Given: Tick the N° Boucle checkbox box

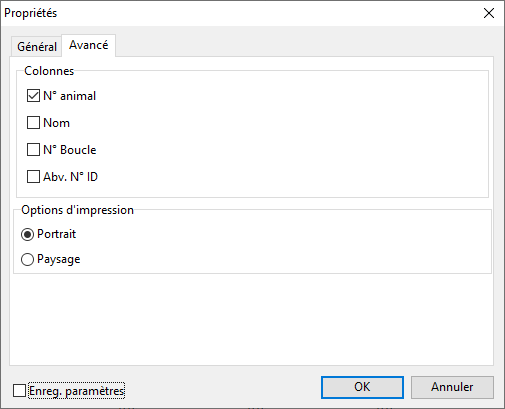Looking at the screenshot, I should 33,150.
